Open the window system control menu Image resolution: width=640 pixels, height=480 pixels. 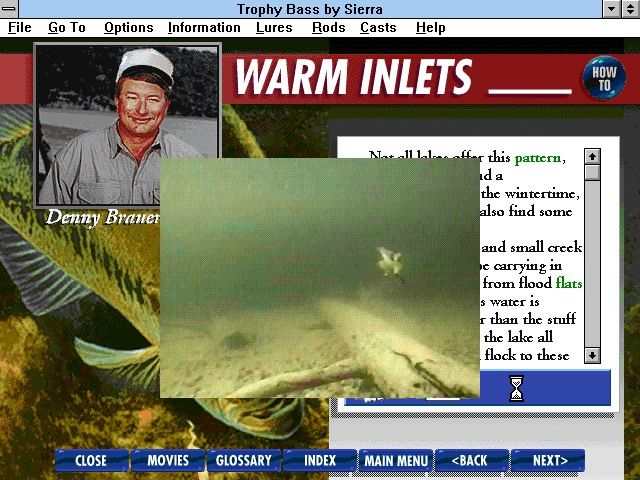[10, 9]
